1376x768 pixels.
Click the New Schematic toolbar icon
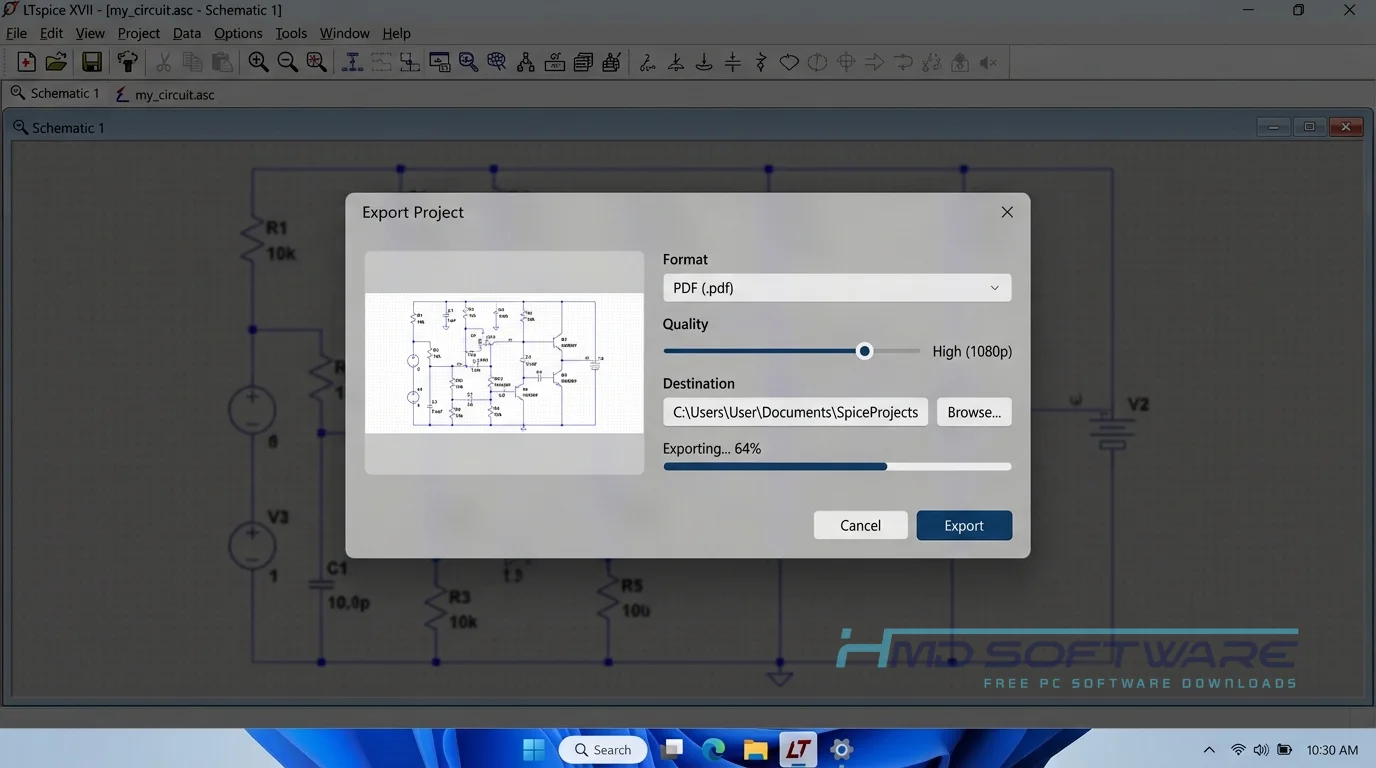[27, 62]
